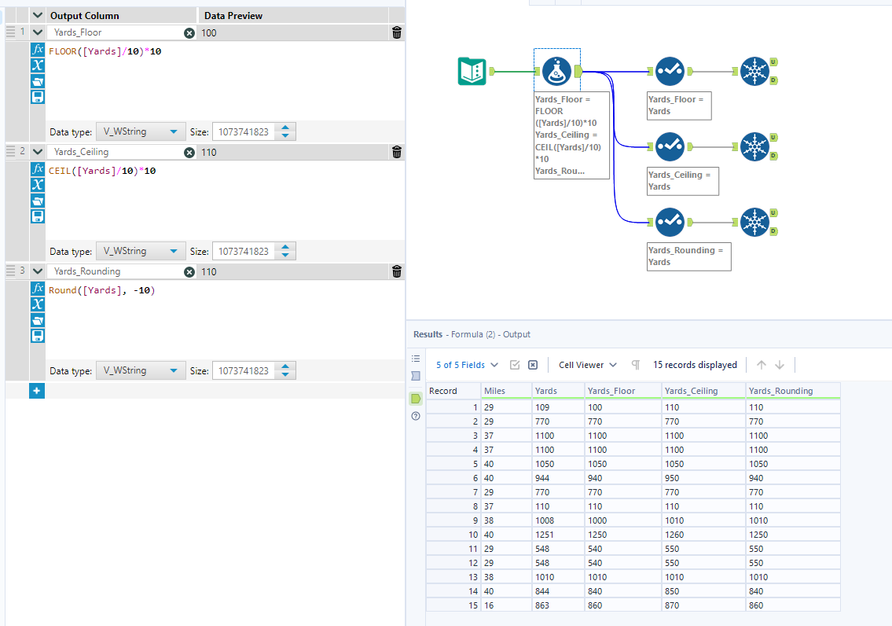Open Data type dropdown for Yards_Floor
Viewport: 892px width, 626px height.
(141, 131)
